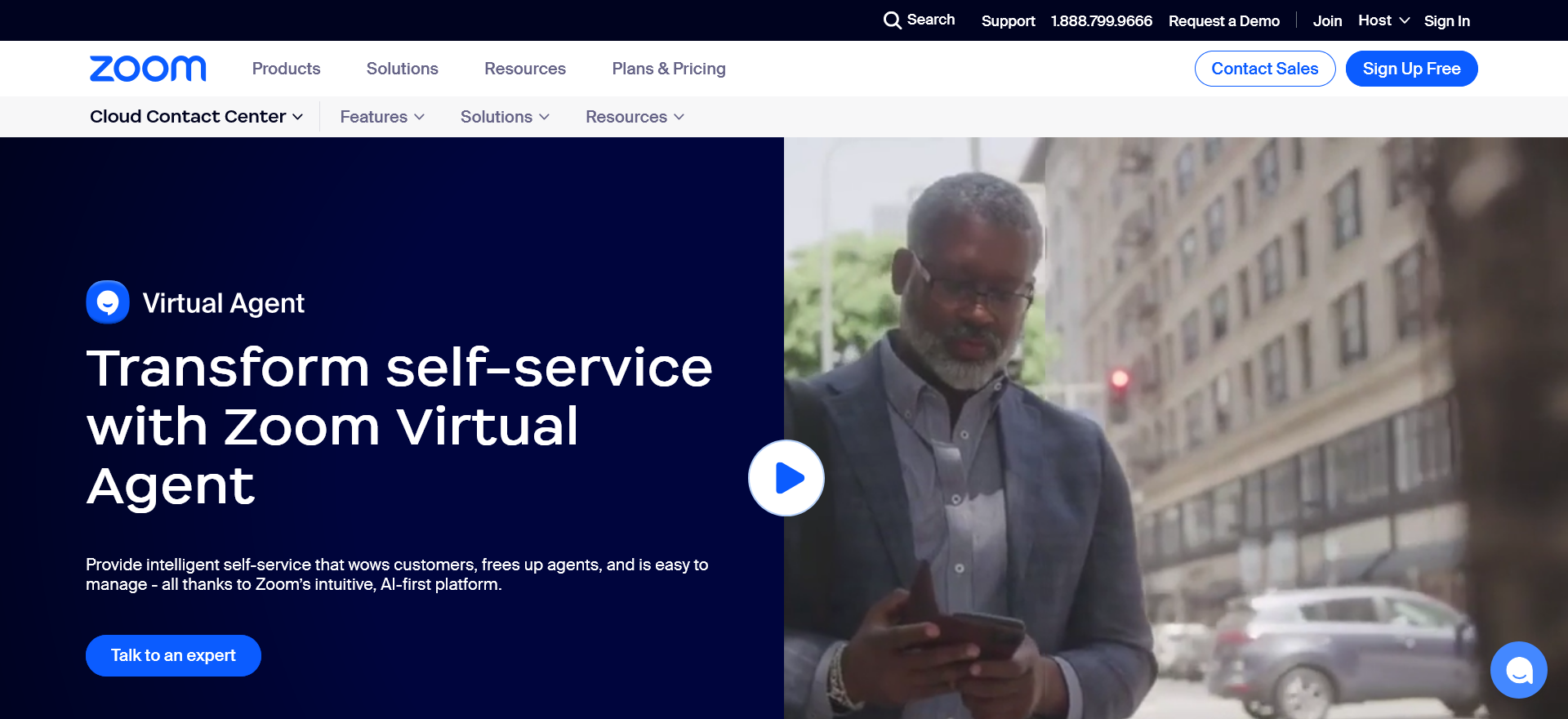Open the Features dropdown

click(382, 117)
